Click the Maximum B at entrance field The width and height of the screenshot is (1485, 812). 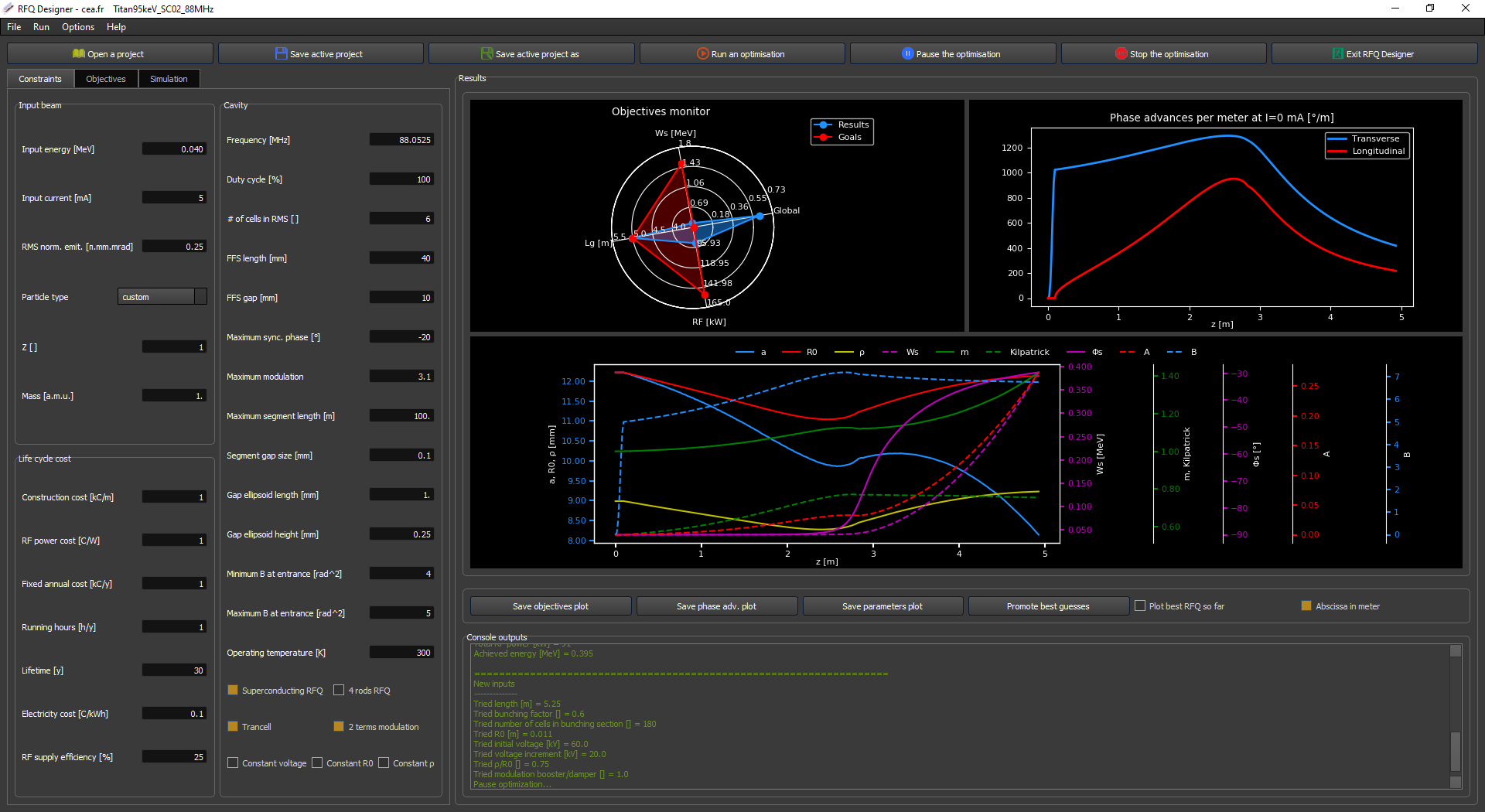point(401,613)
